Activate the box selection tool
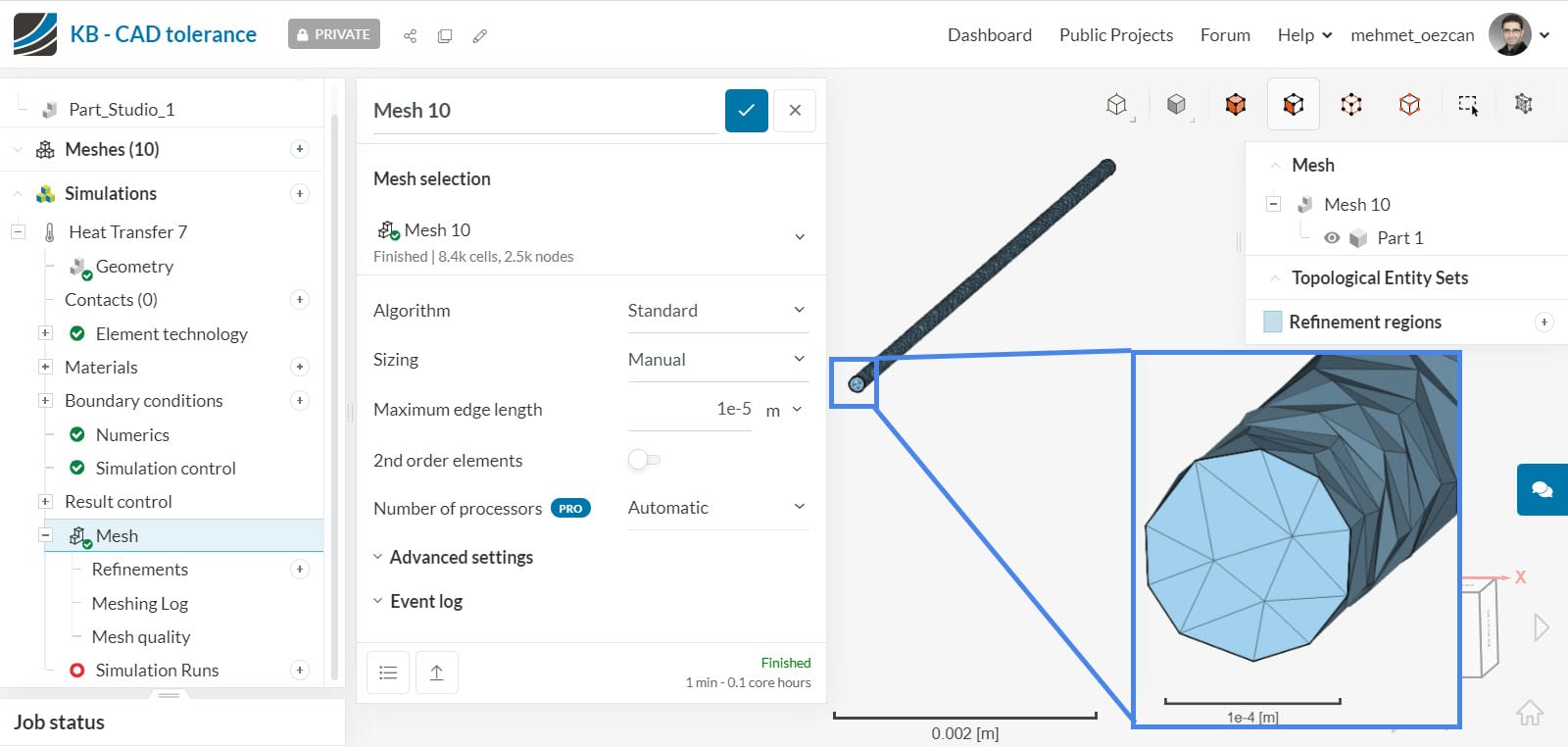 [1467, 104]
